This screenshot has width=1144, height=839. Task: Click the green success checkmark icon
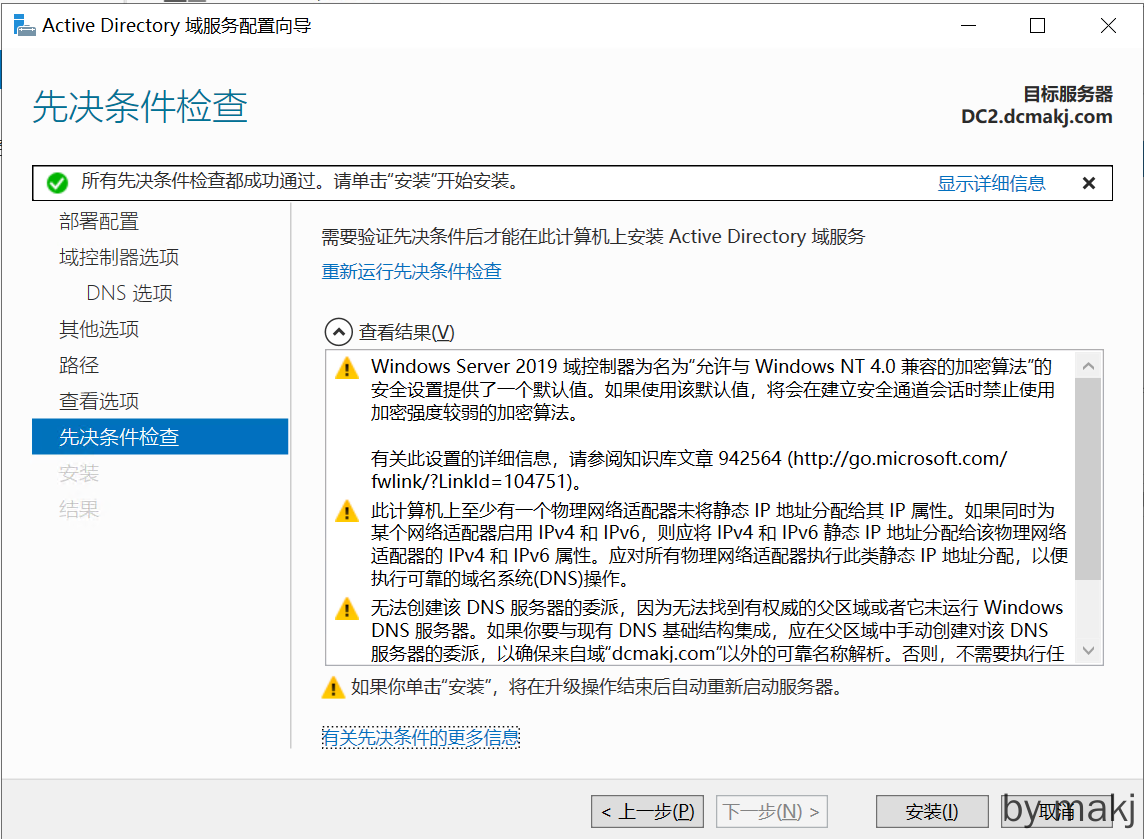point(57,183)
